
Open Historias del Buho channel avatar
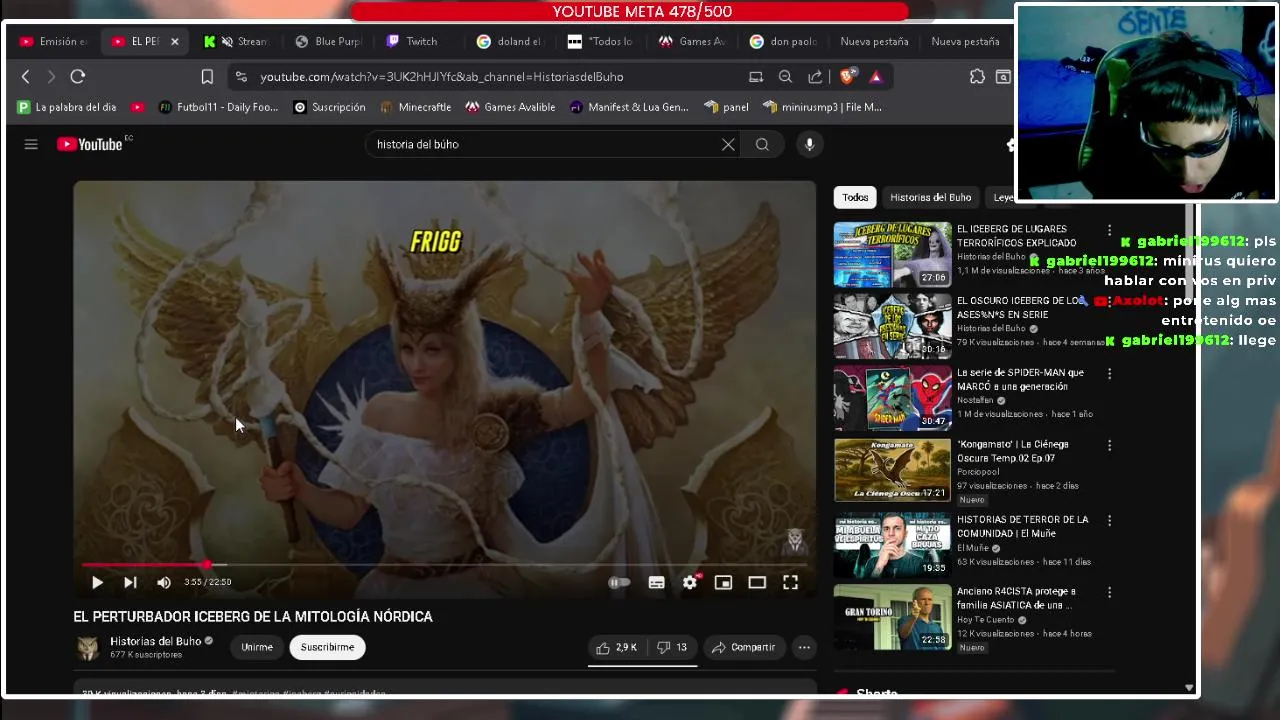coord(88,647)
